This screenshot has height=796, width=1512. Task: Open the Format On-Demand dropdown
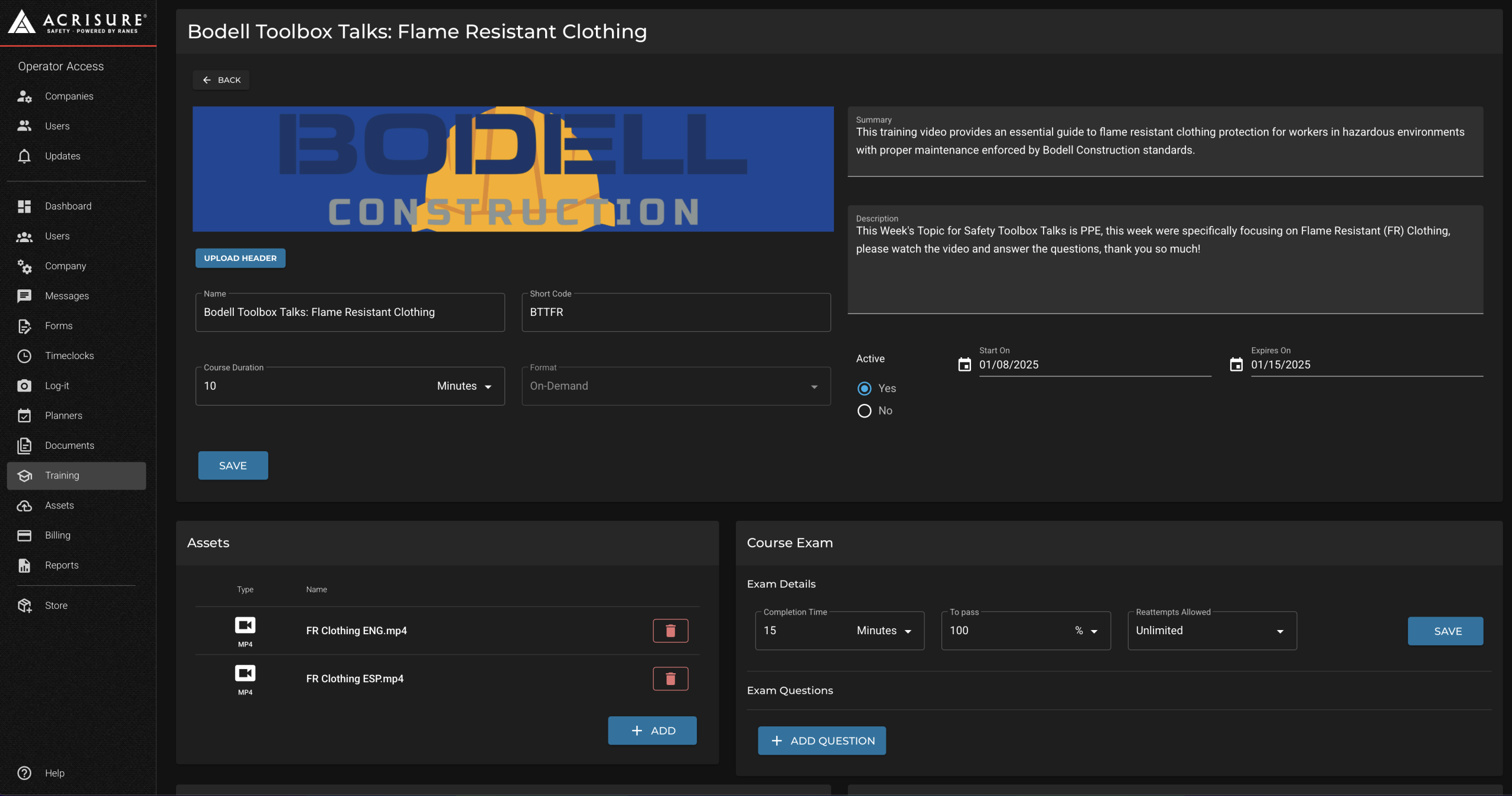point(676,386)
